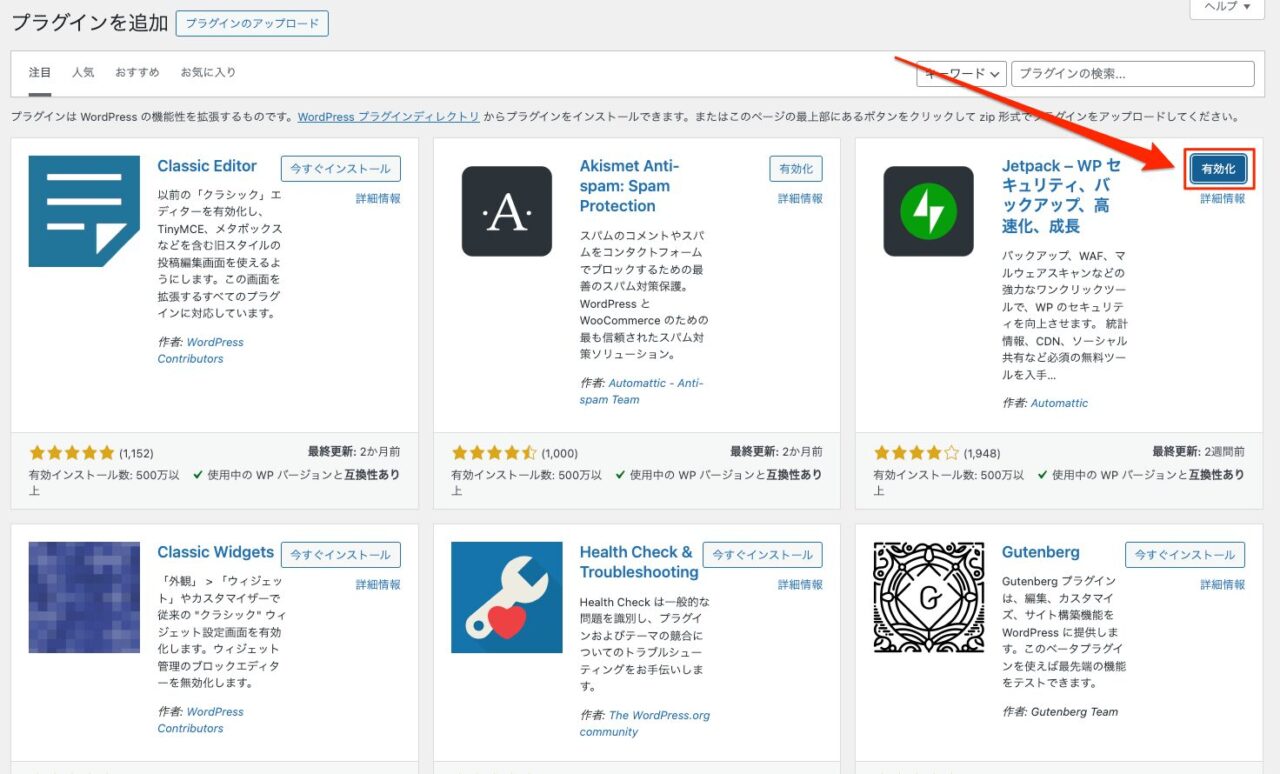
Task: Select the Jetpack 最終更新: 2週間前 text
Action: (1198, 452)
